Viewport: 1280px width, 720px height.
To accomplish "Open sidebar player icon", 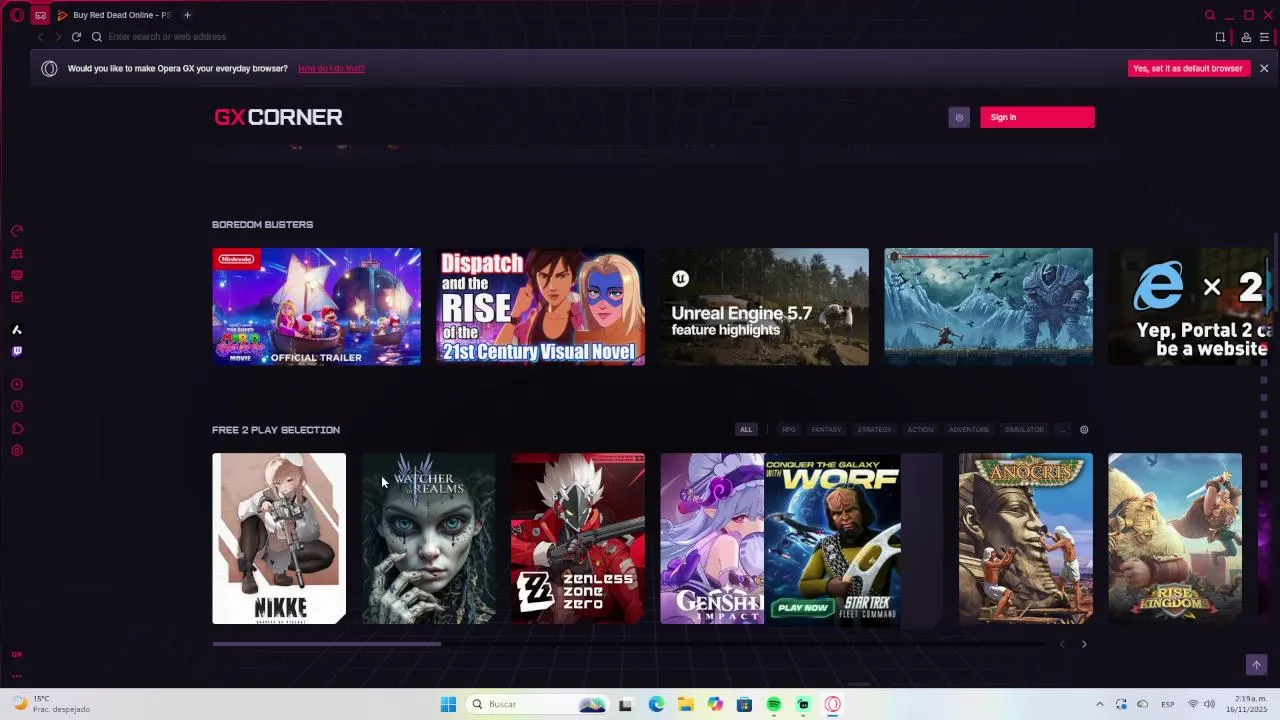I will click(17, 385).
